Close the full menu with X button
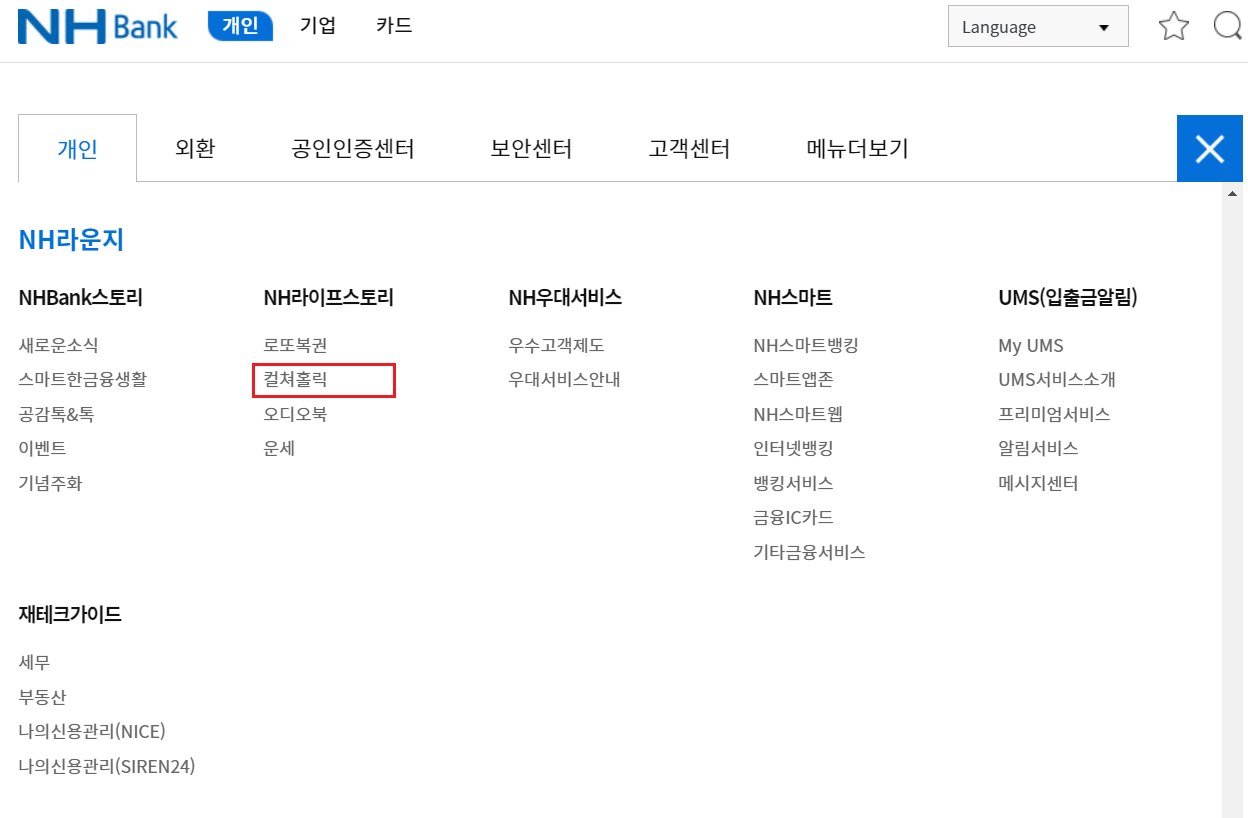The image size is (1248, 818). 1210,149
